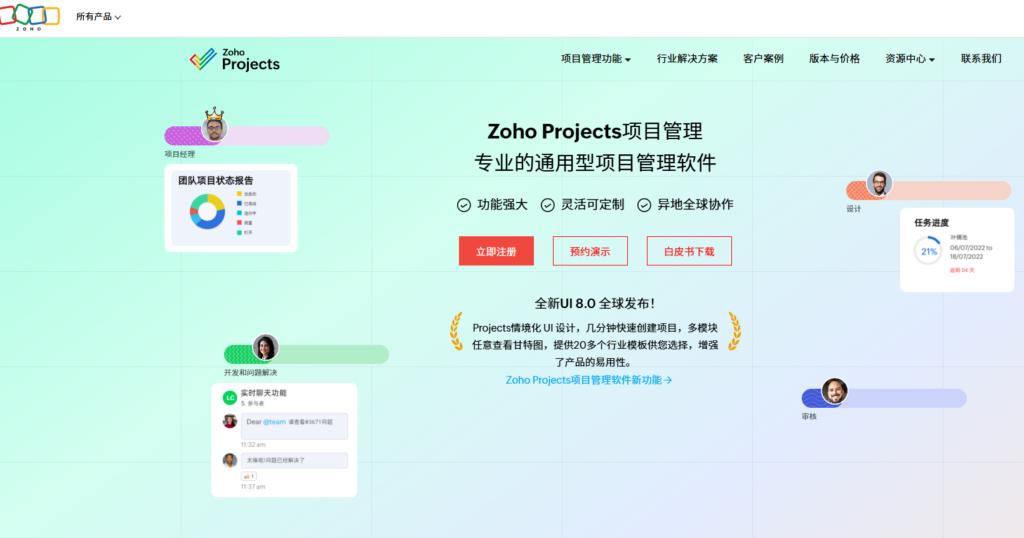Click the 设计 avatar
Image resolution: width=1024 pixels, height=538 pixels.
tap(879, 183)
